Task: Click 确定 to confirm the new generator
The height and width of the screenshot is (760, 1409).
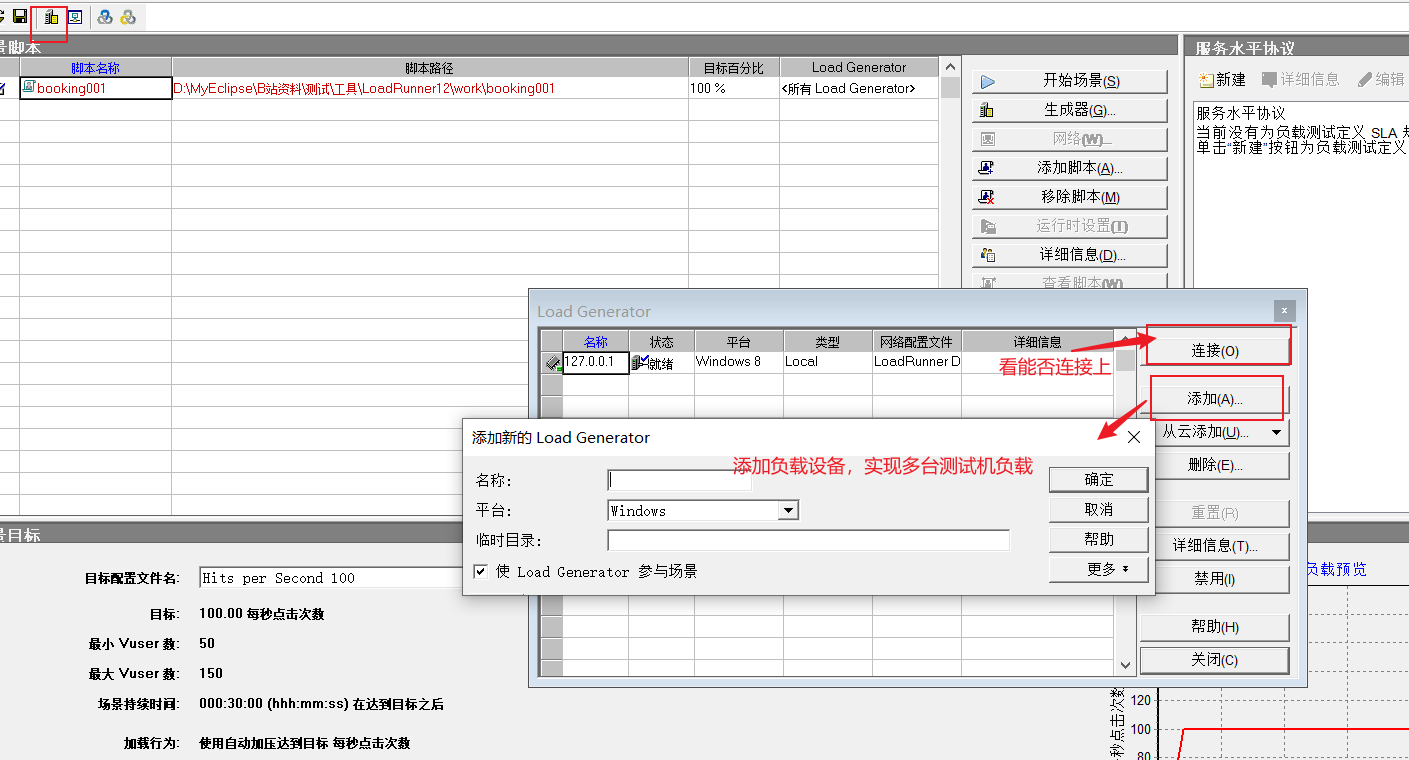Action: 1098,479
